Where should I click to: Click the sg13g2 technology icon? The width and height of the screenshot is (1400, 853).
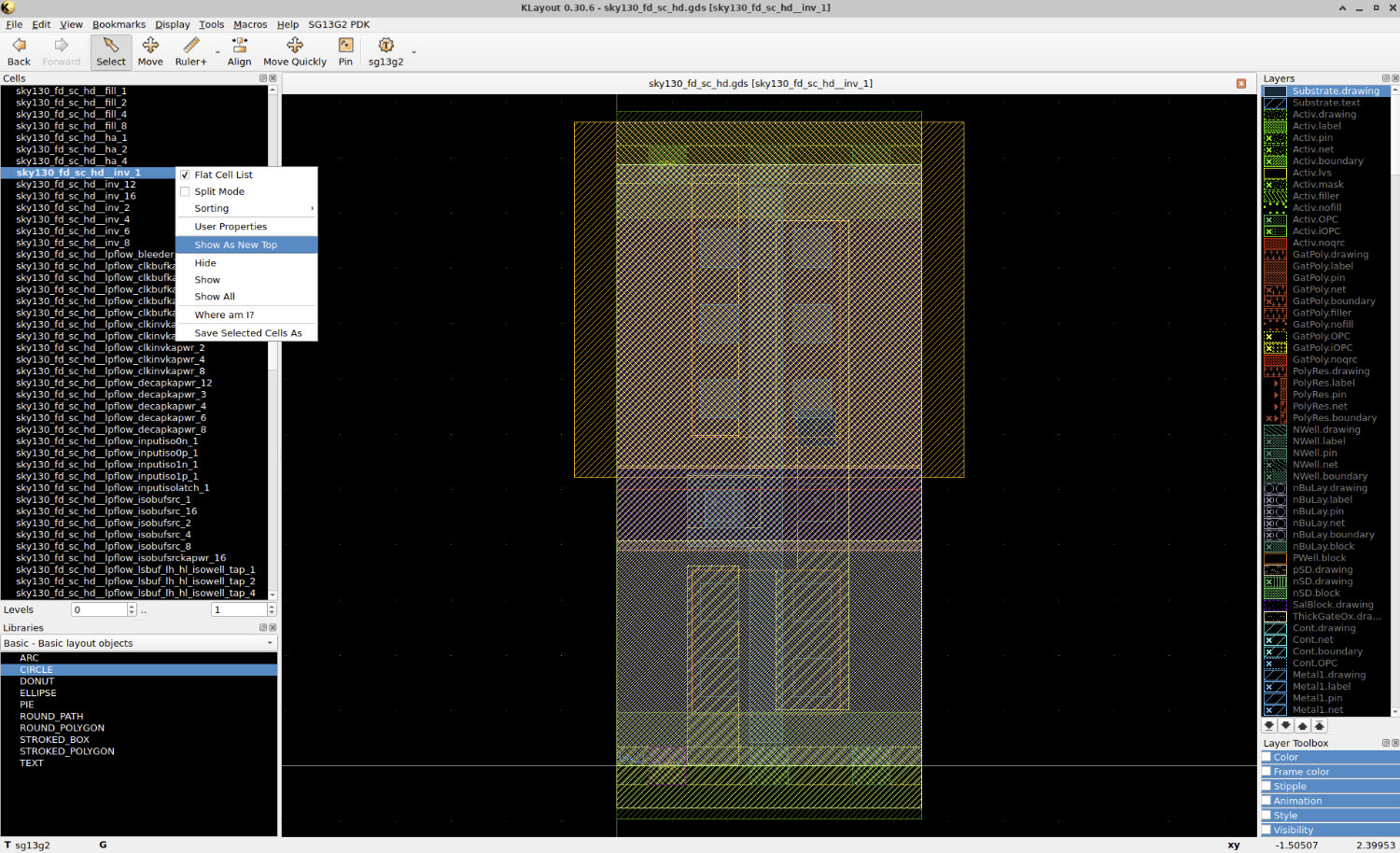coord(385,51)
